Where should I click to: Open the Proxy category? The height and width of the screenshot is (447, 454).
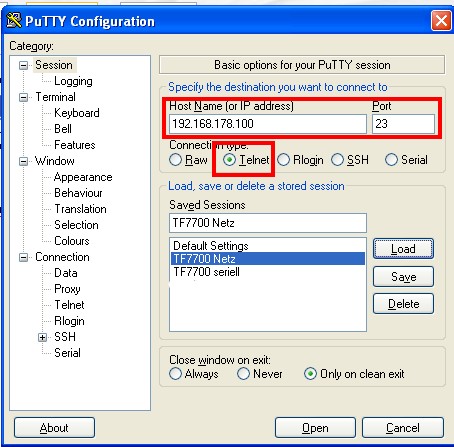click(67, 289)
